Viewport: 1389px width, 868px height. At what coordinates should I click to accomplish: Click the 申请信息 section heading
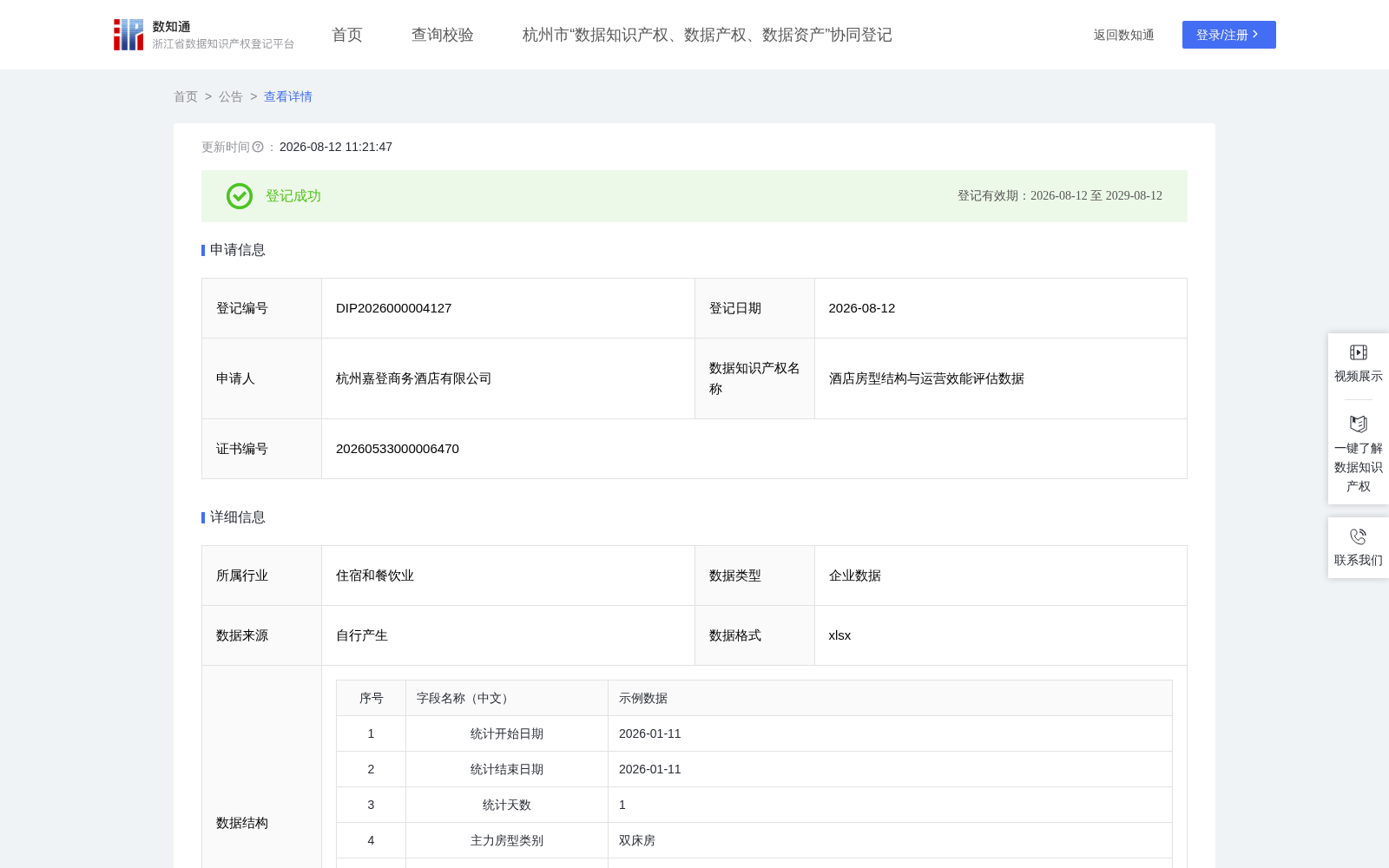point(238,250)
